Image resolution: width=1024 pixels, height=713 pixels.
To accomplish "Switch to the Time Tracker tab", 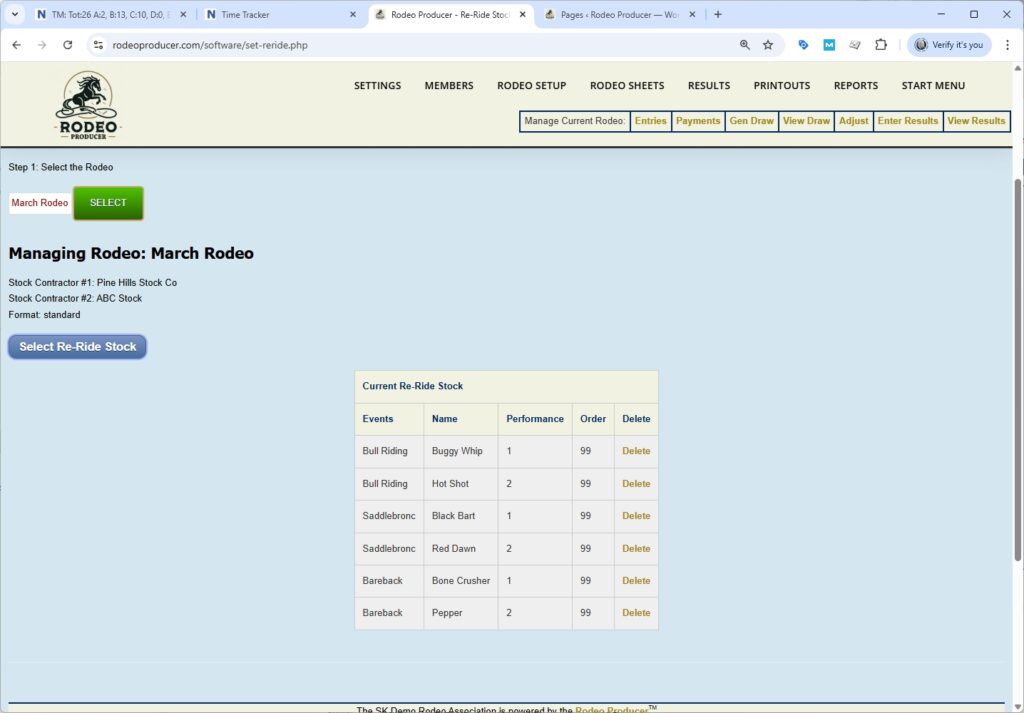I will (280, 15).
